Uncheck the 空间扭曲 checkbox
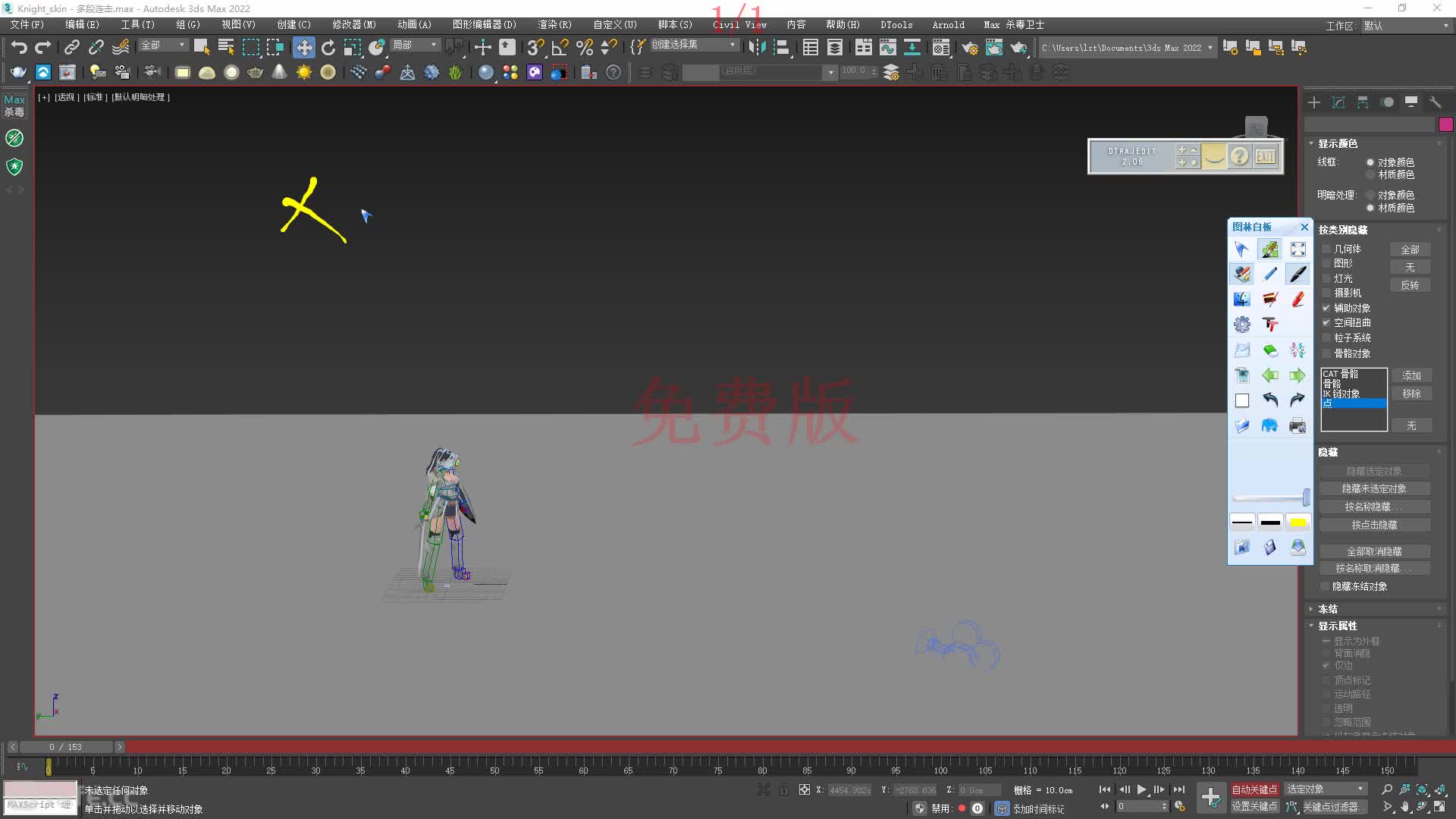 point(1326,322)
